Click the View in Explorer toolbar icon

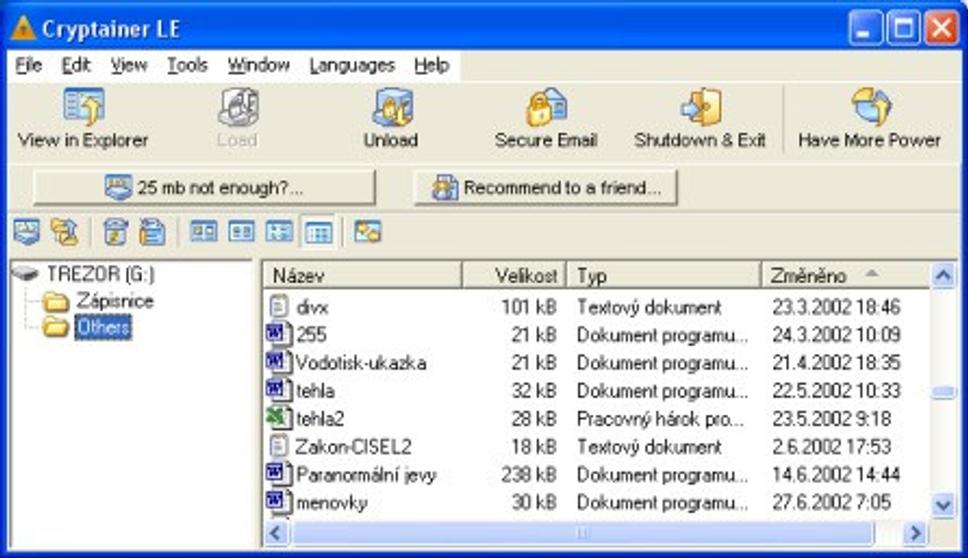84,107
